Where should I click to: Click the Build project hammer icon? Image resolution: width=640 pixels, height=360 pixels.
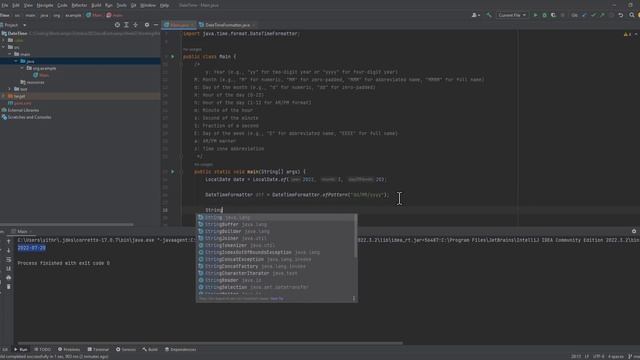pyautogui.click(x=489, y=15)
